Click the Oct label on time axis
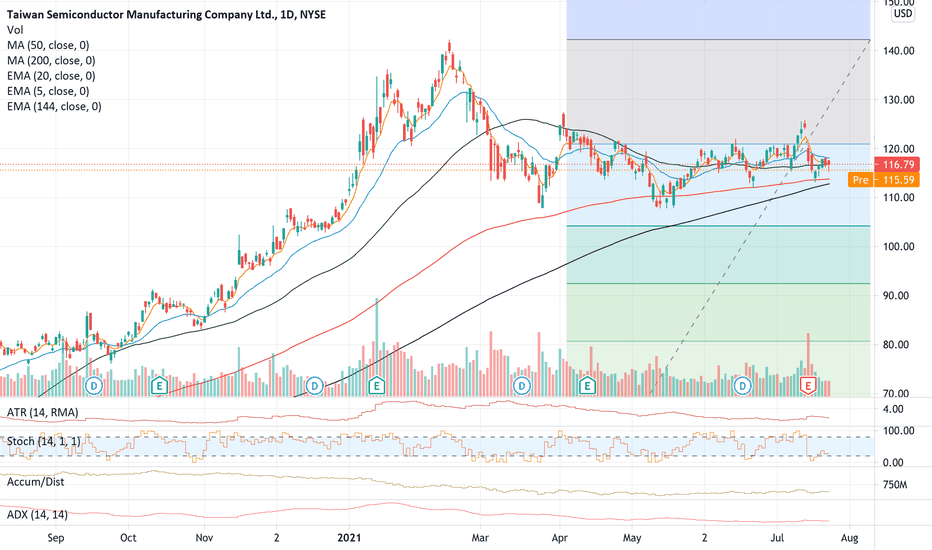 128,538
